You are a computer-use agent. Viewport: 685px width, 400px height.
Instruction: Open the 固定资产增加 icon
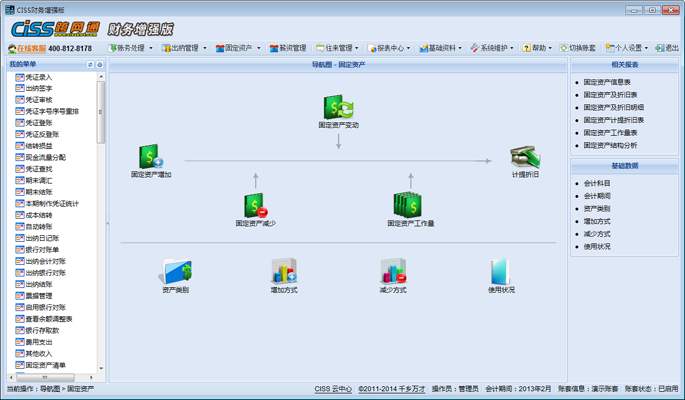[151, 158]
